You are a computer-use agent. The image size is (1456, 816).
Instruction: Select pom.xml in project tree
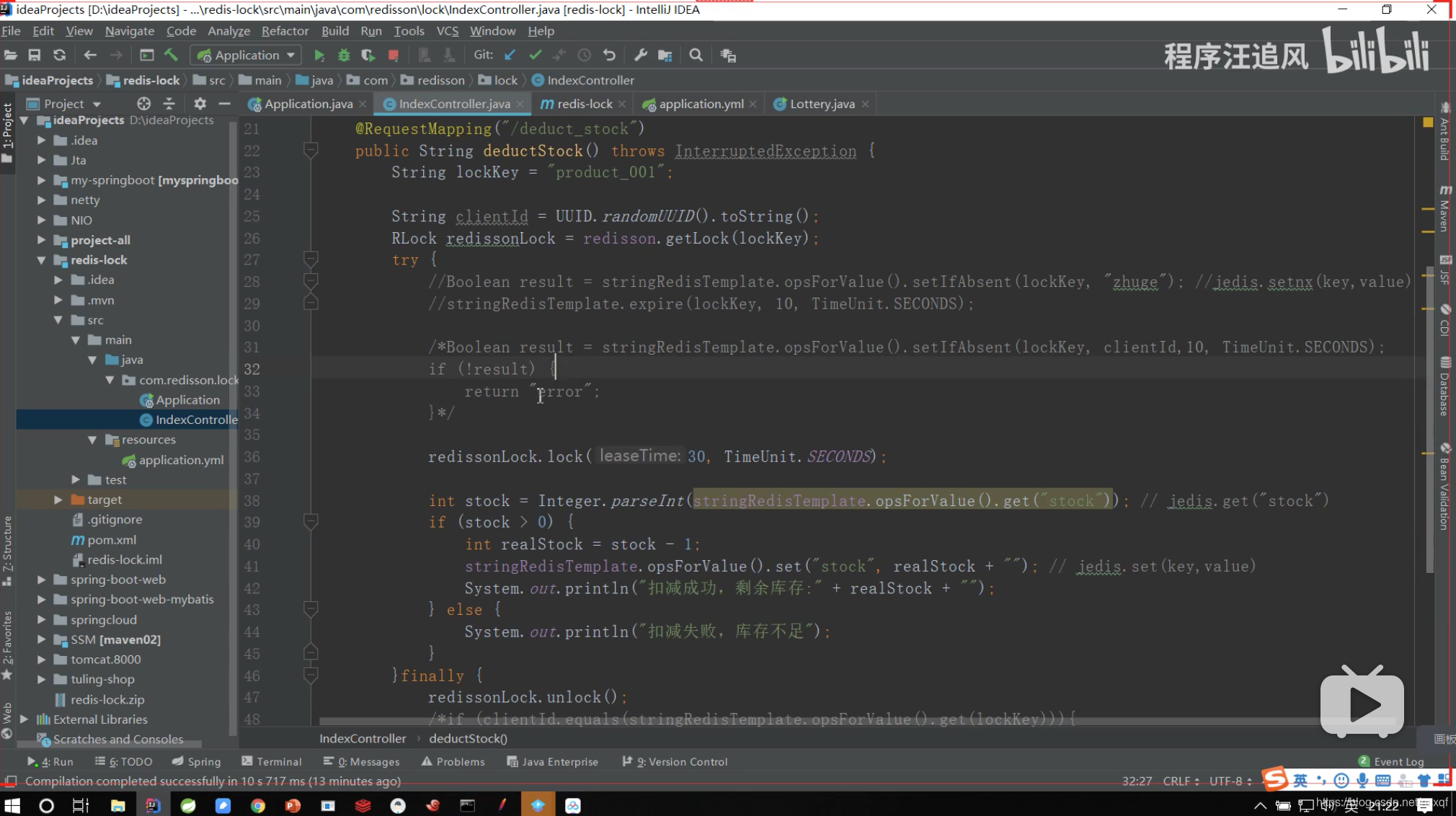click(x=111, y=540)
